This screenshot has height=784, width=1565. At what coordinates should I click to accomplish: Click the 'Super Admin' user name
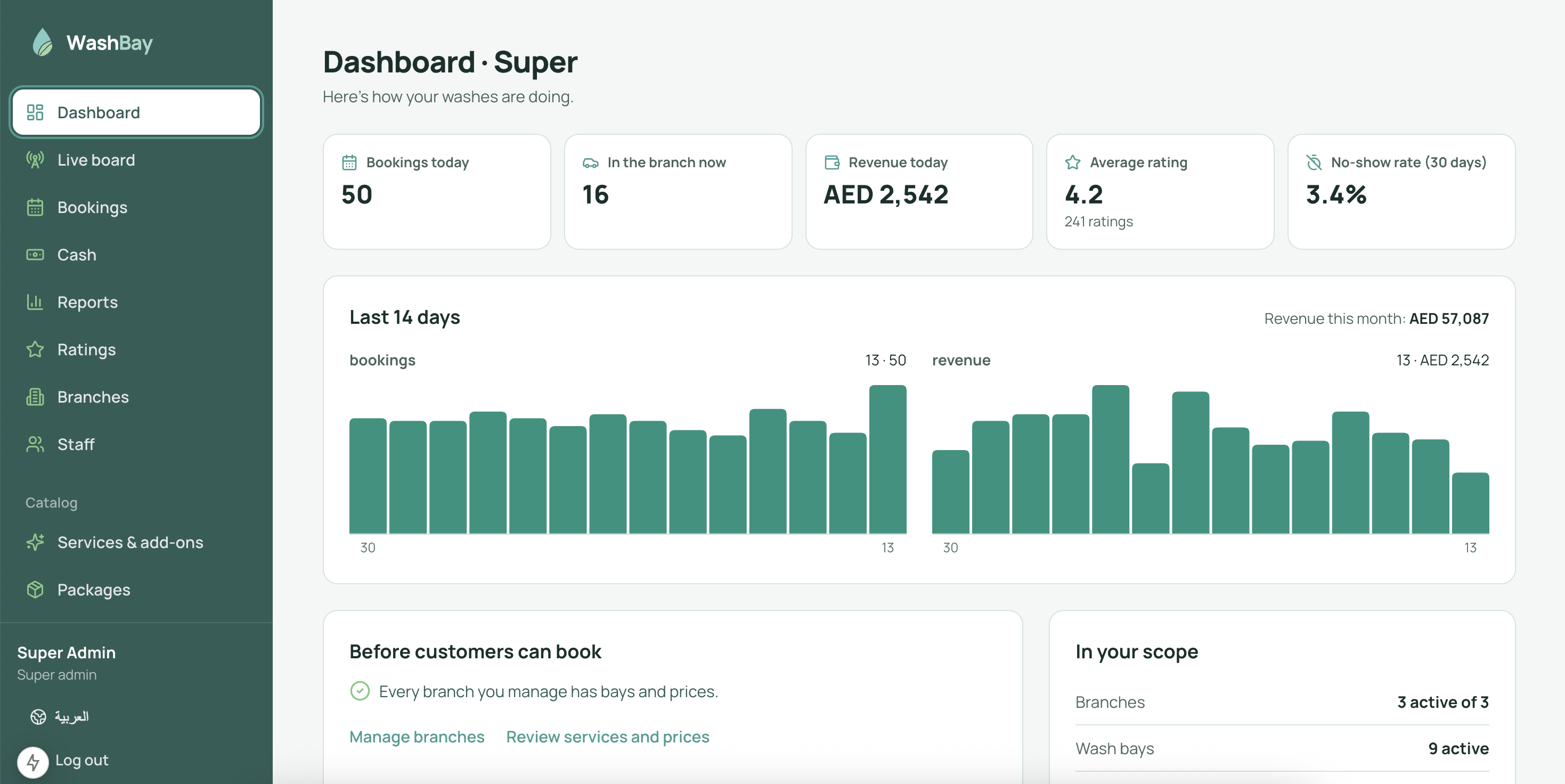click(x=66, y=652)
